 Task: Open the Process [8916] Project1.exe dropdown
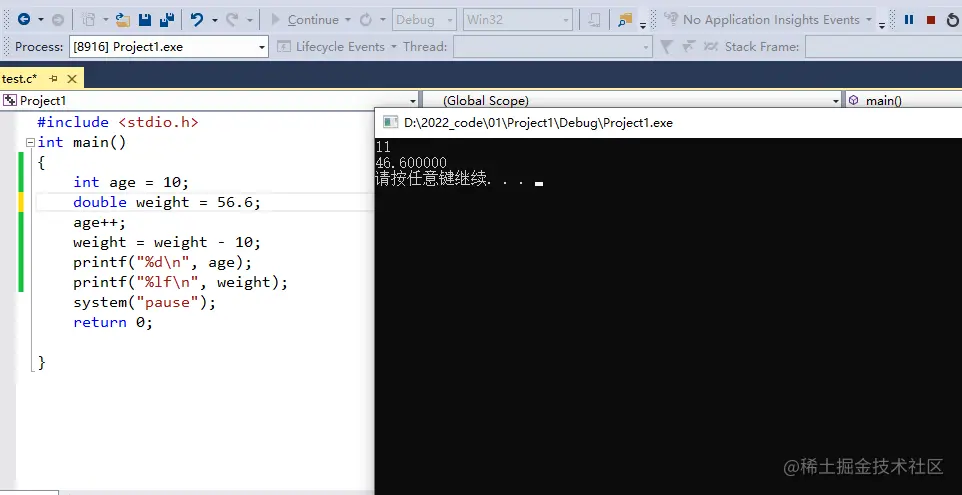(169, 47)
